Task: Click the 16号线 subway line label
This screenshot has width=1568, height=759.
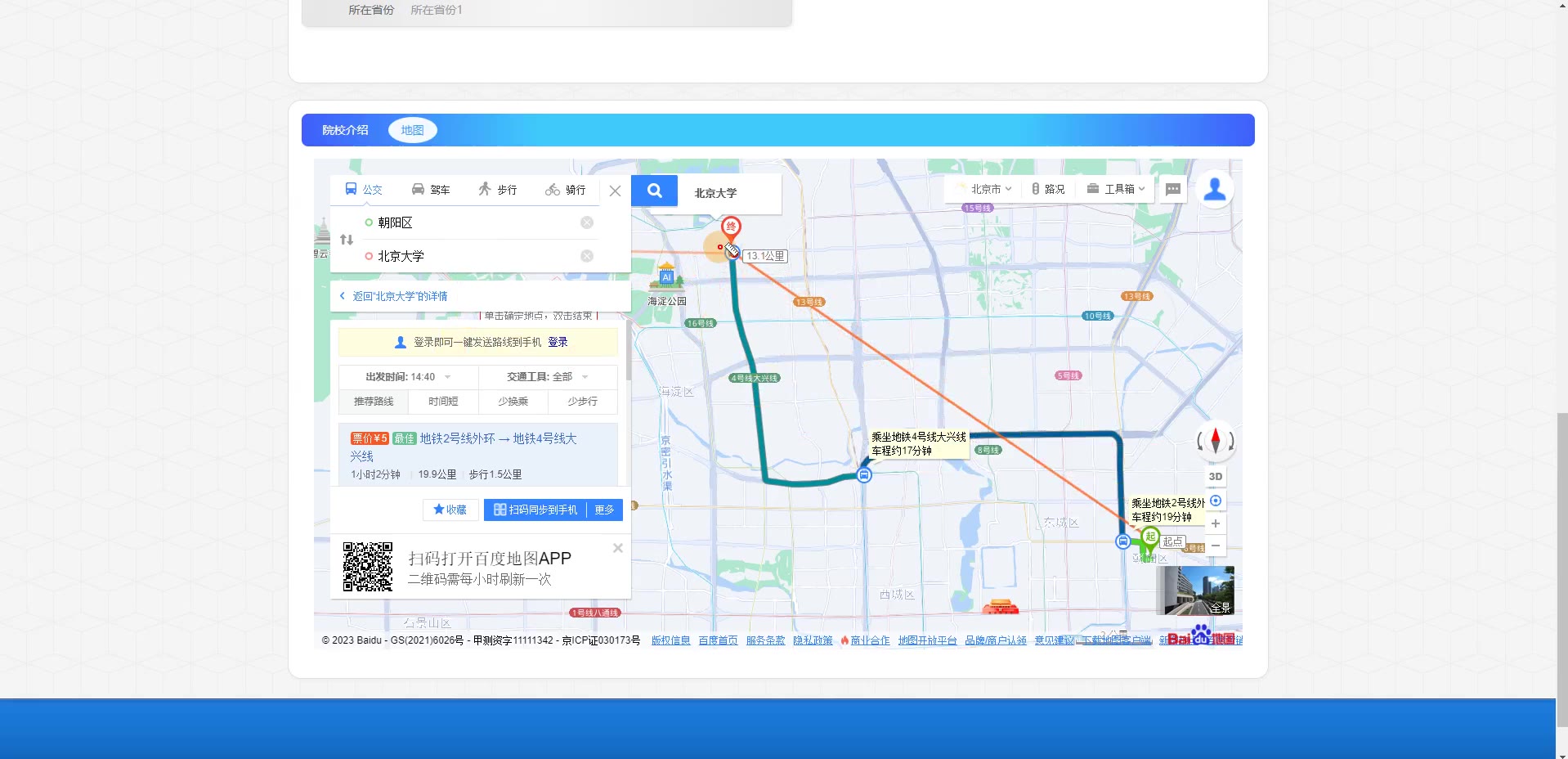Action: pos(701,323)
